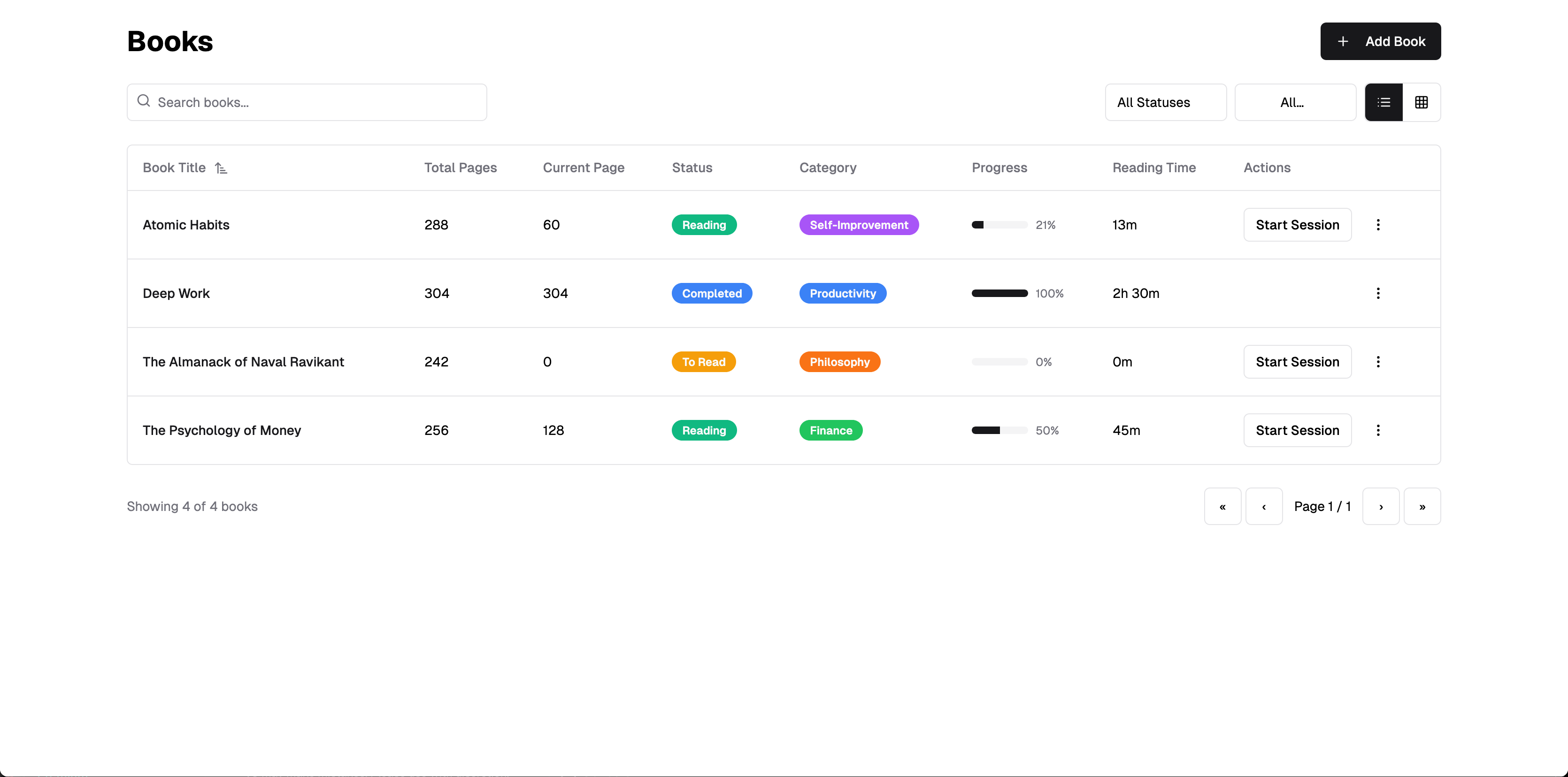Click the Current Page column header
This screenshot has height=777, width=1568.
click(583, 168)
